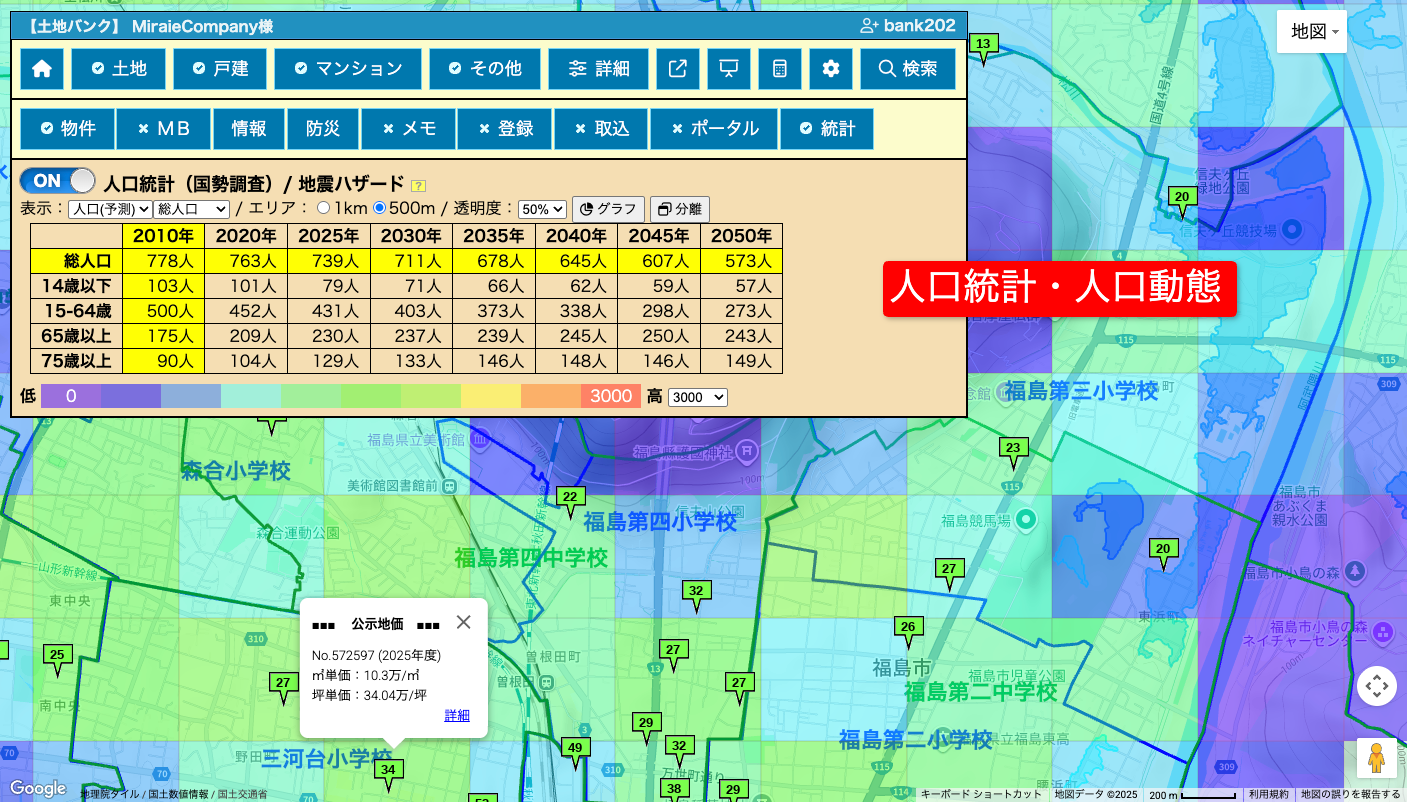Click the Street View pegman icon
Image resolution: width=1407 pixels, height=802 pixels.
click(x=1377, y=758)
